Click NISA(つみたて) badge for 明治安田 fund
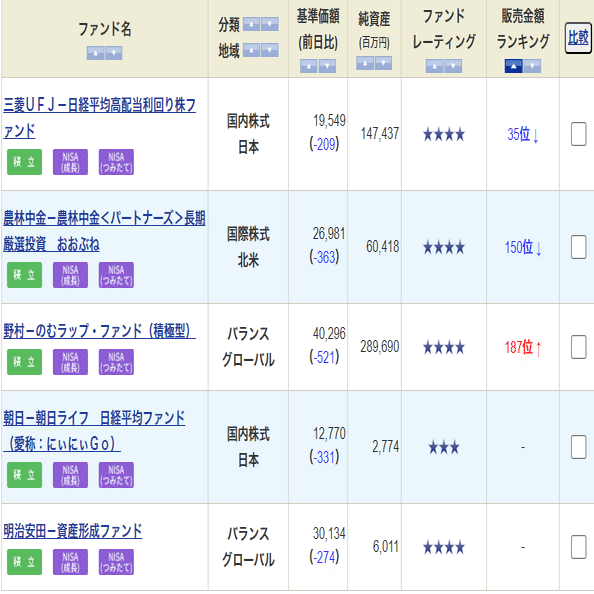The image size is (594, 594). [116, 562]
